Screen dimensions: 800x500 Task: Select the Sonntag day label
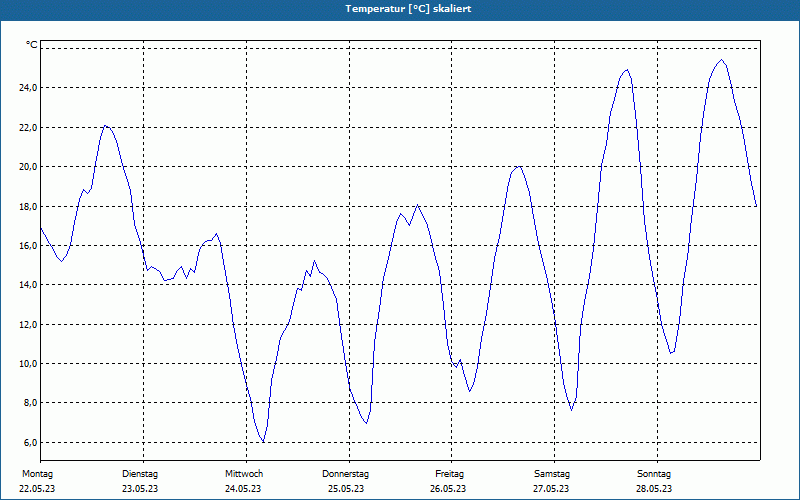point(654,474)
